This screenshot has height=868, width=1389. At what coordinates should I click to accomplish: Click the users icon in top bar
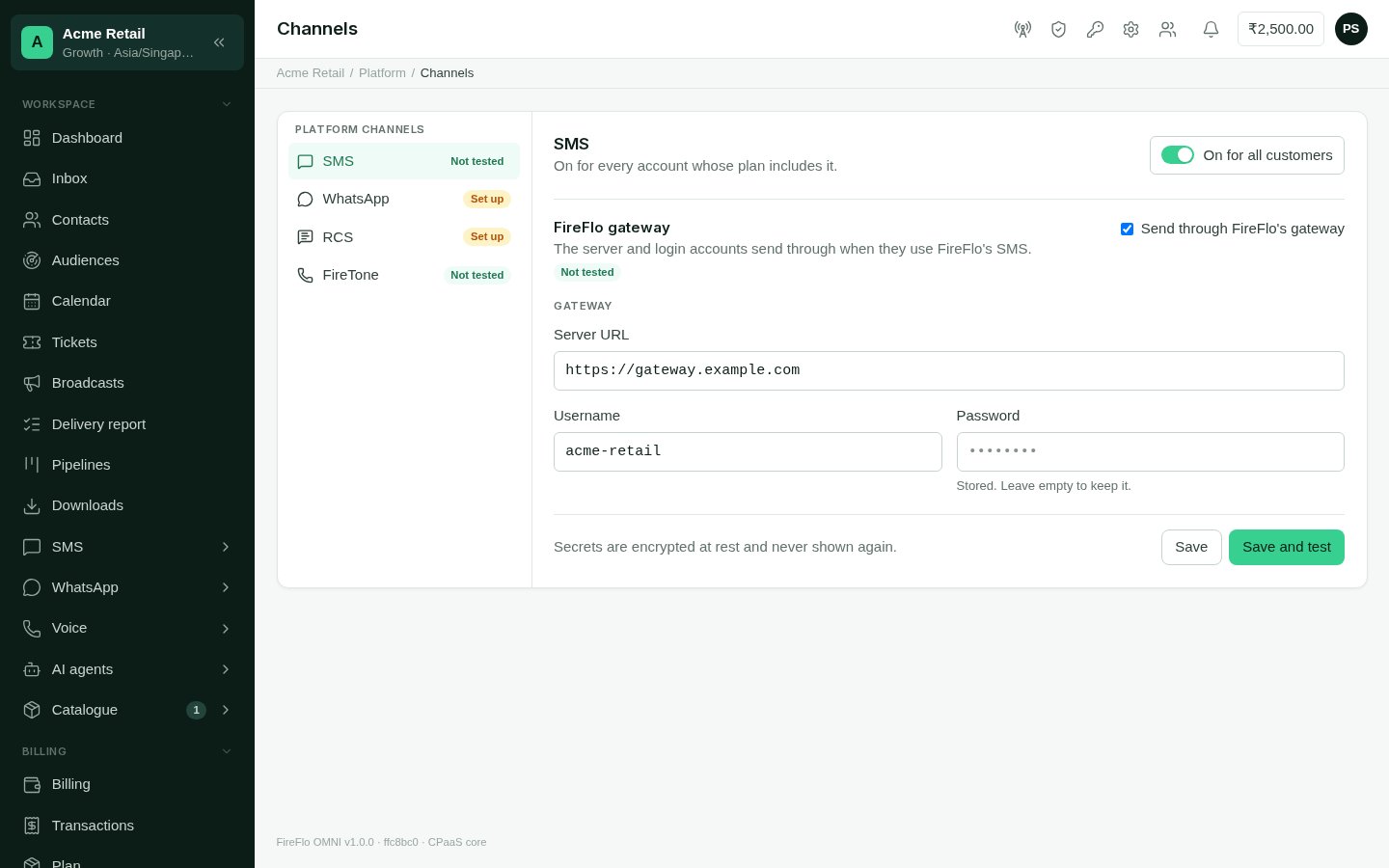coord(1167,29)
